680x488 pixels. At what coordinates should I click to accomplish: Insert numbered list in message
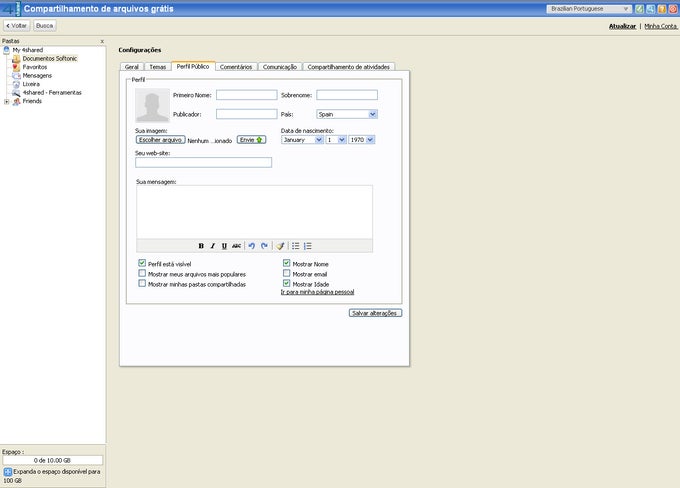tap(307, 246)
